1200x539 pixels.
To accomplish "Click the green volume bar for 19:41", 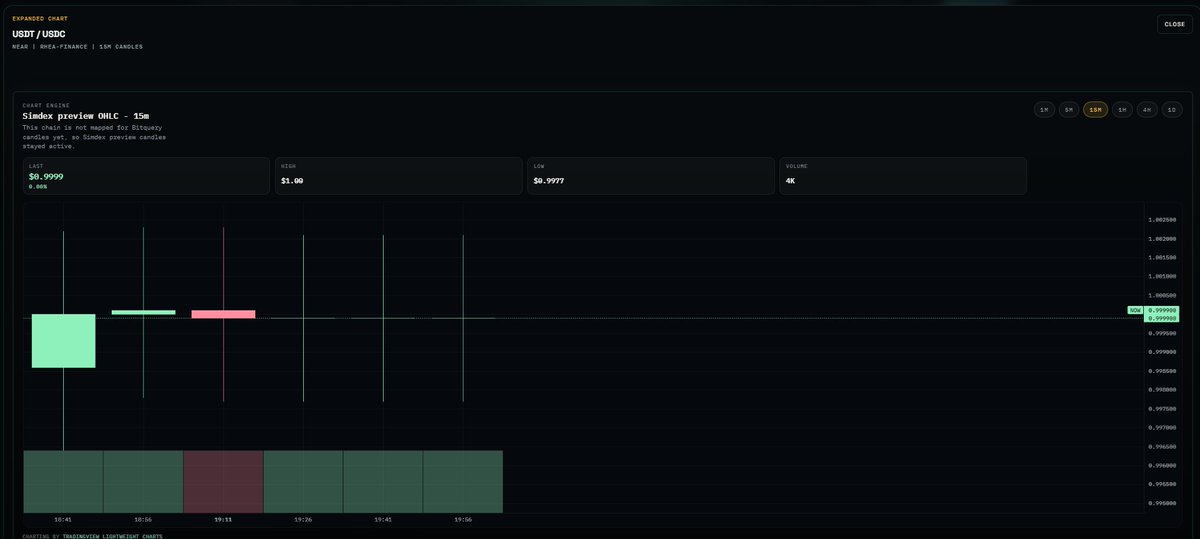I will click(x=383, y=482).
